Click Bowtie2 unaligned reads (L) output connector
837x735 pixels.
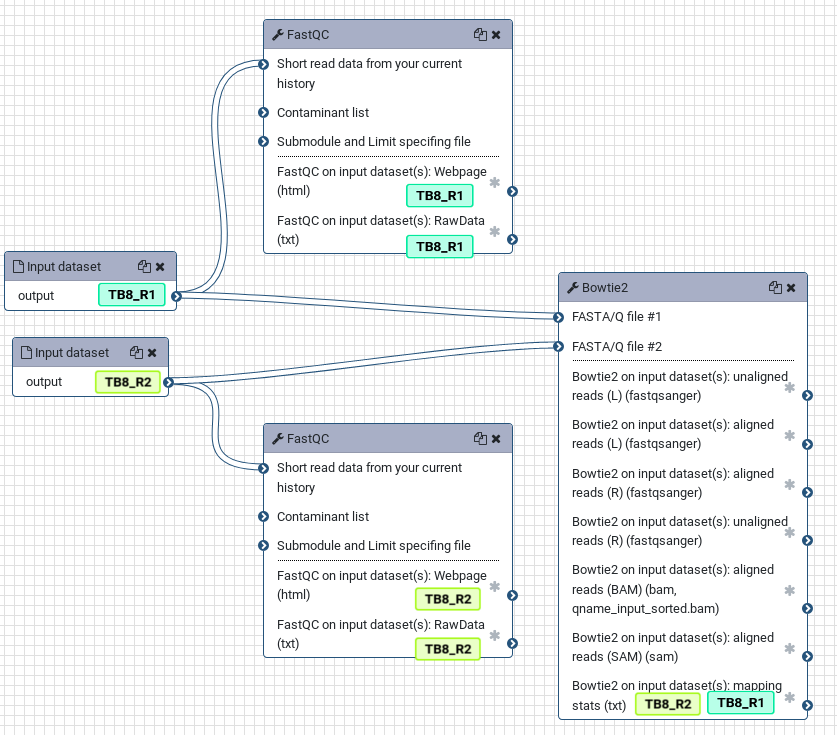(x=808, y=396)
